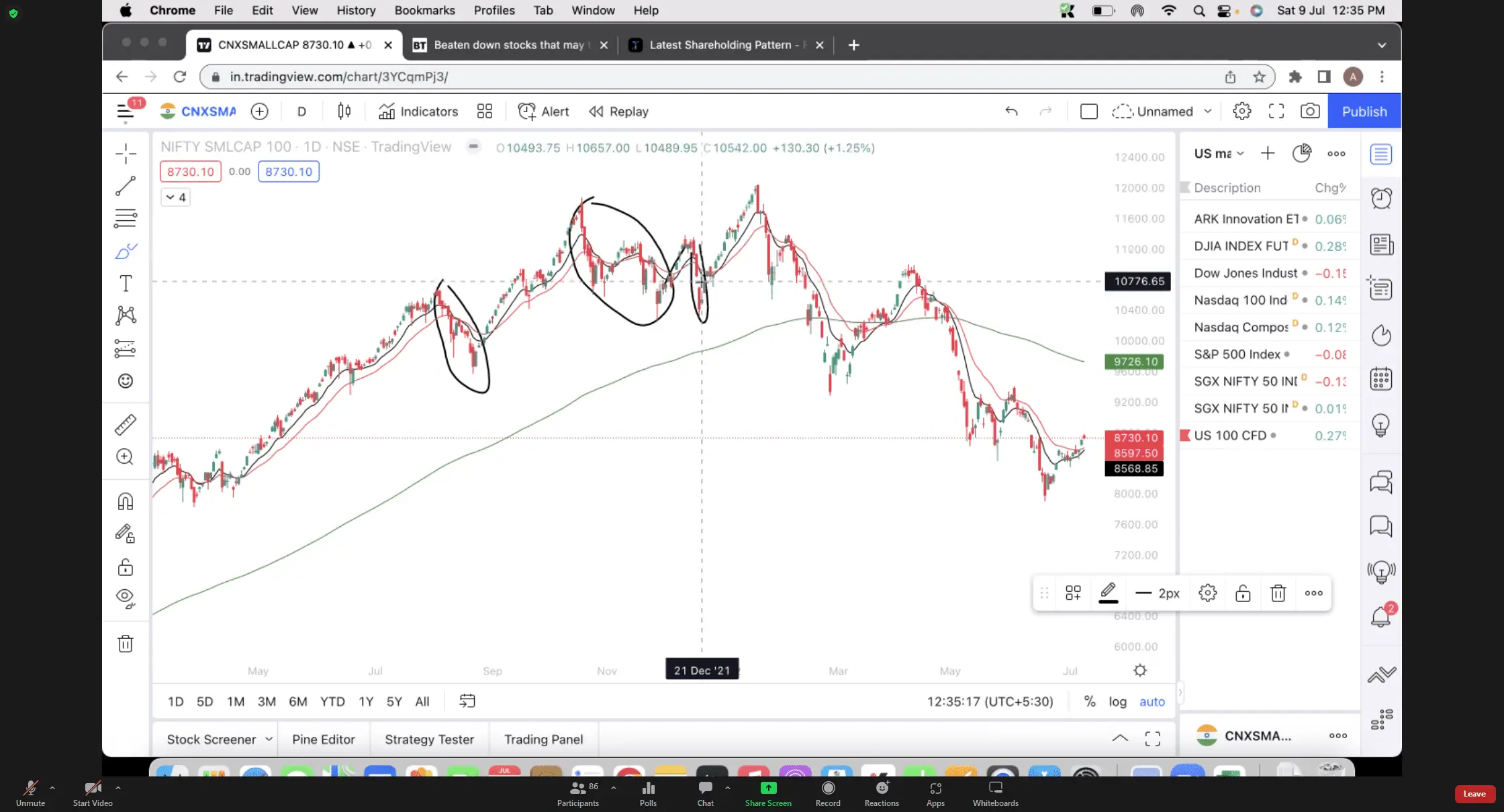Select the Text annotation tool

click(x=126, y=283)
